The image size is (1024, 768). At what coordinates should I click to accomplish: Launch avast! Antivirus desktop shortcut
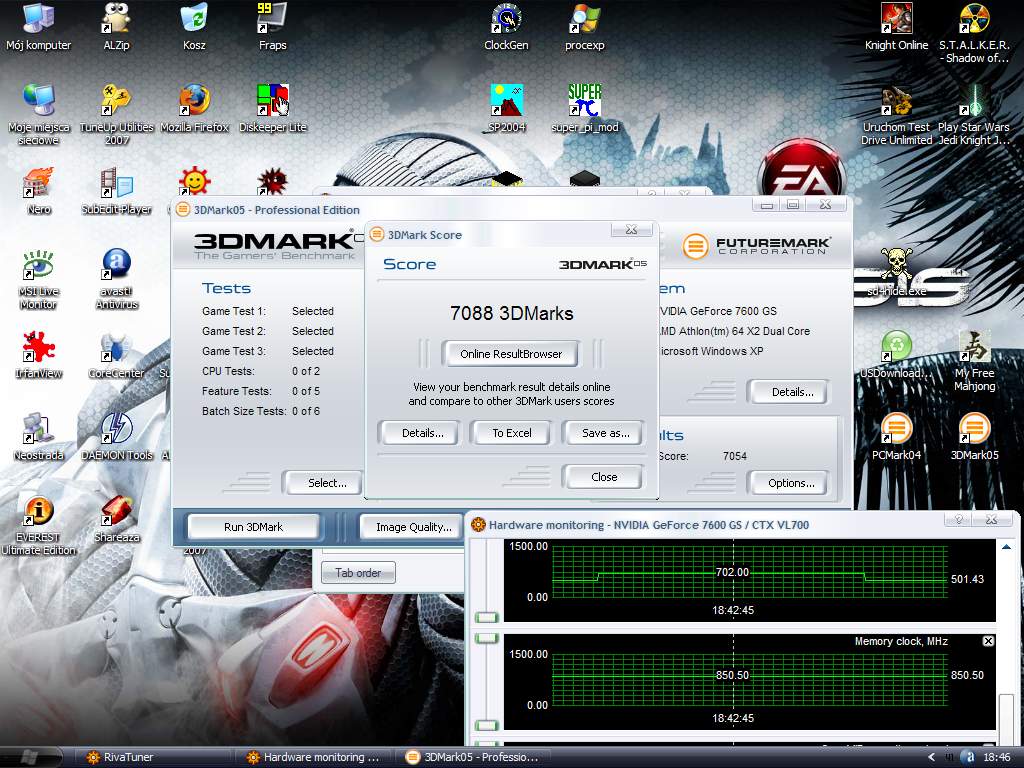tap(116, 280)
